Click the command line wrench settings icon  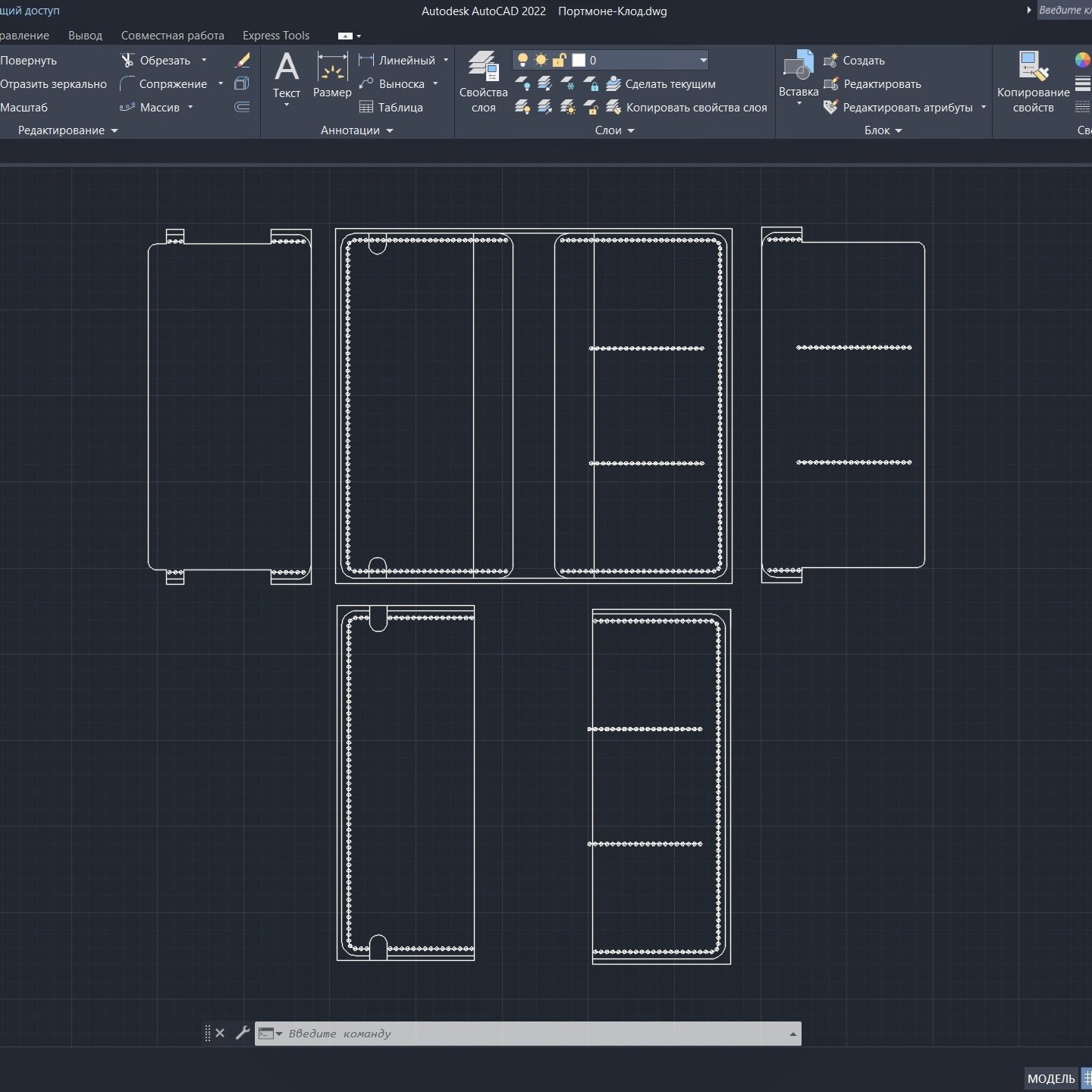pos(243,1033)
